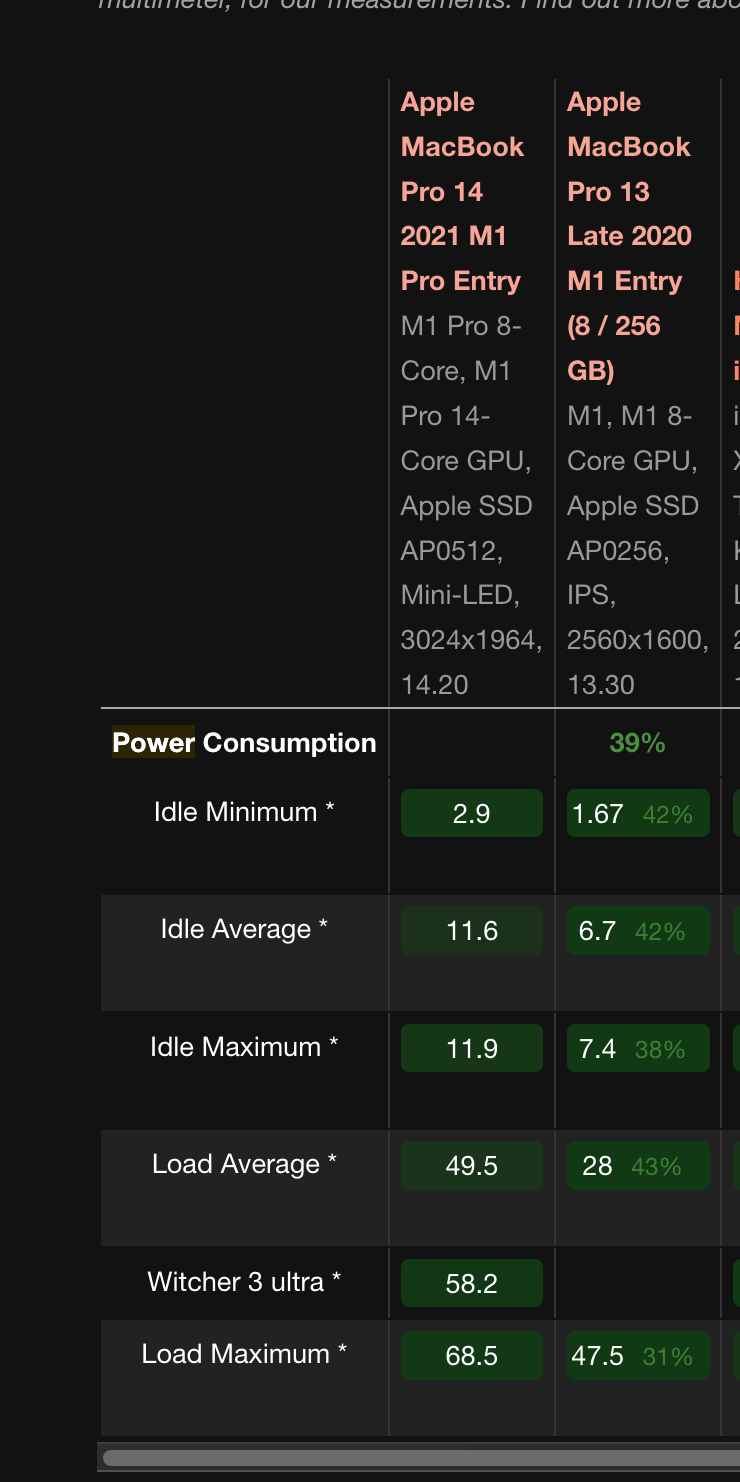Click the Idle Minimum row label
The height and width of the screenshot is (1482, 740).
pos(244,812)
